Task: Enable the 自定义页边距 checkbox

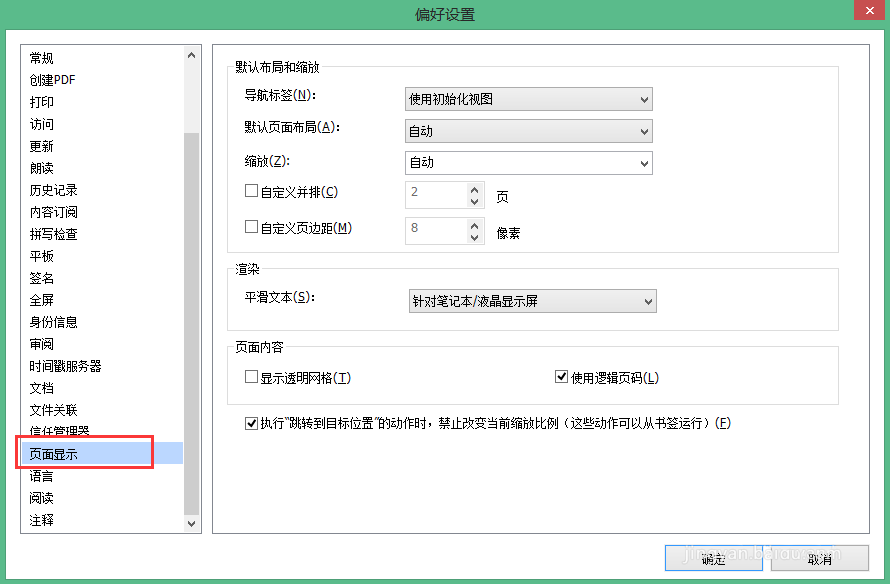Action: click(x=251, y=226)
